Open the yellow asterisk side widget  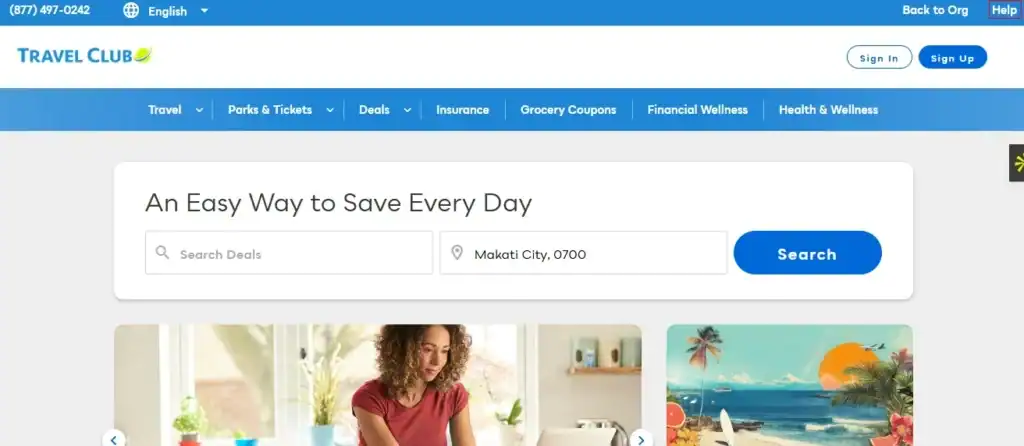click(1017, 163)
